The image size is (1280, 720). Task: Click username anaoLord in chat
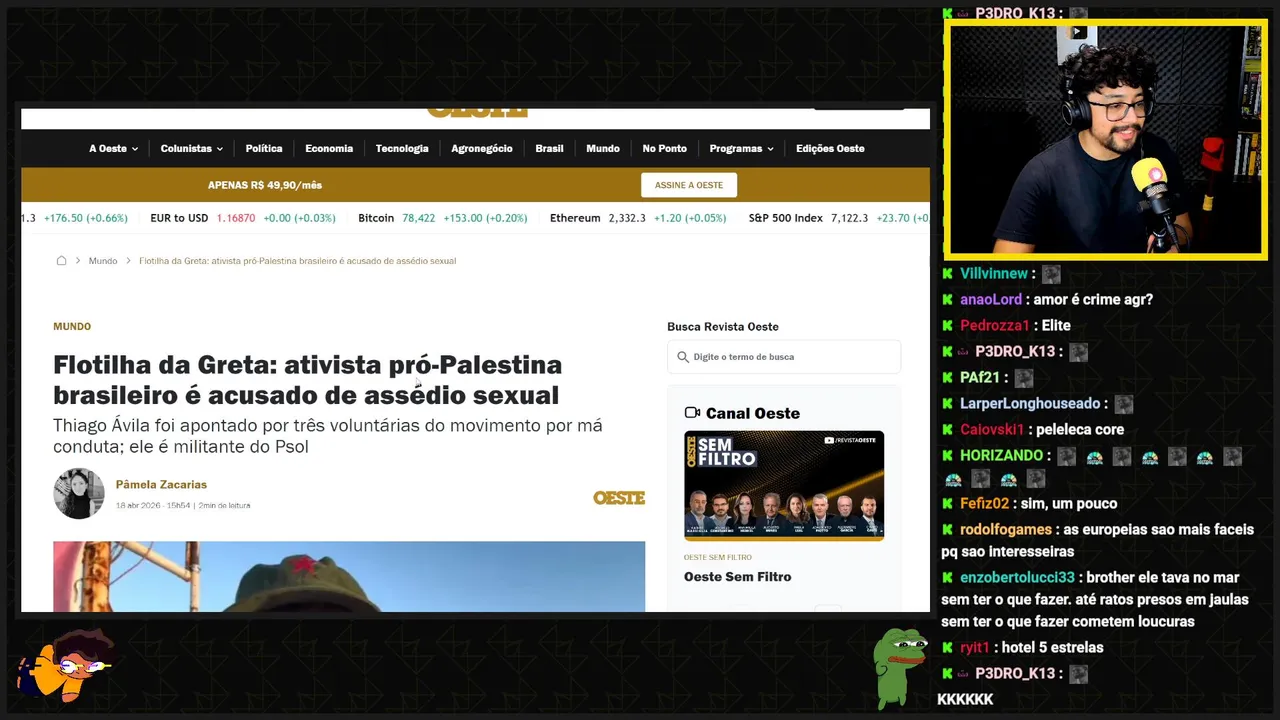tap(991, 299)
